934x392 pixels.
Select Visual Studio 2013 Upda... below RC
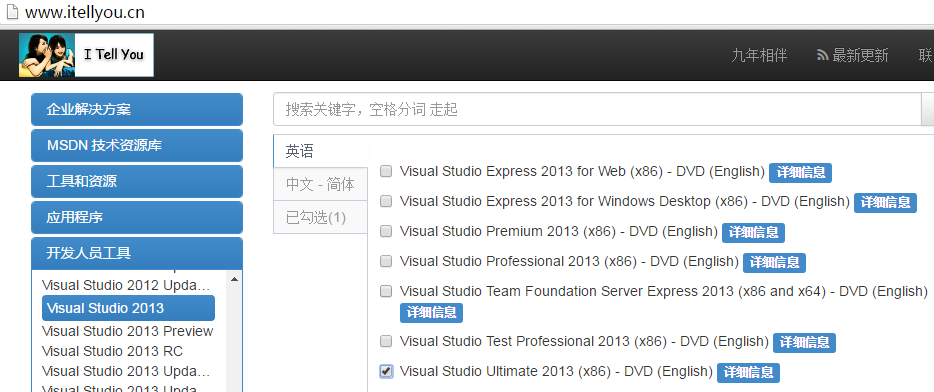[126, 371]
